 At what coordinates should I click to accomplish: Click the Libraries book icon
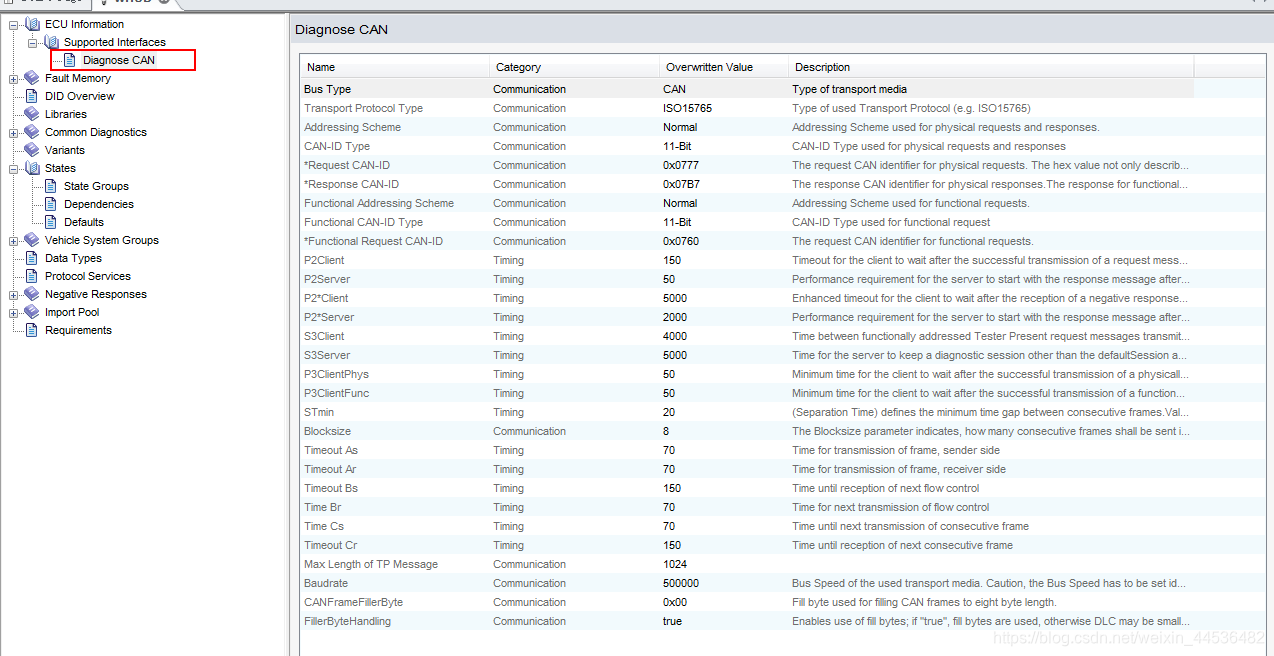[31, 114]
